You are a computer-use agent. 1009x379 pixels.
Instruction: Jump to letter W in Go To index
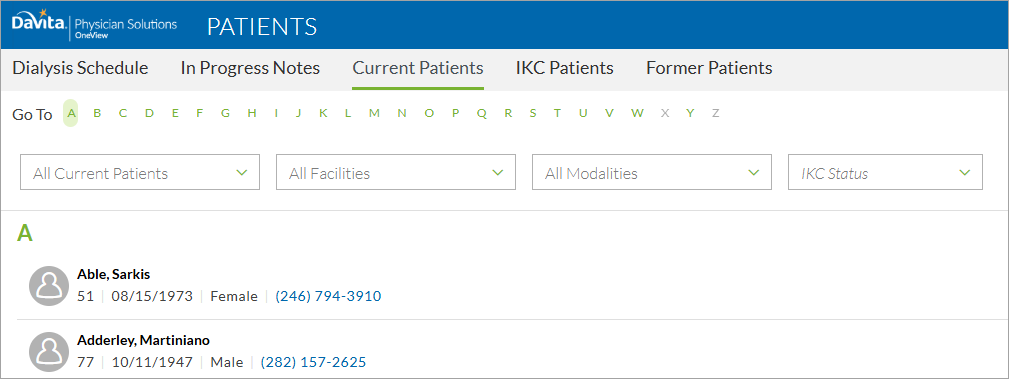click(x=637, y=113)
